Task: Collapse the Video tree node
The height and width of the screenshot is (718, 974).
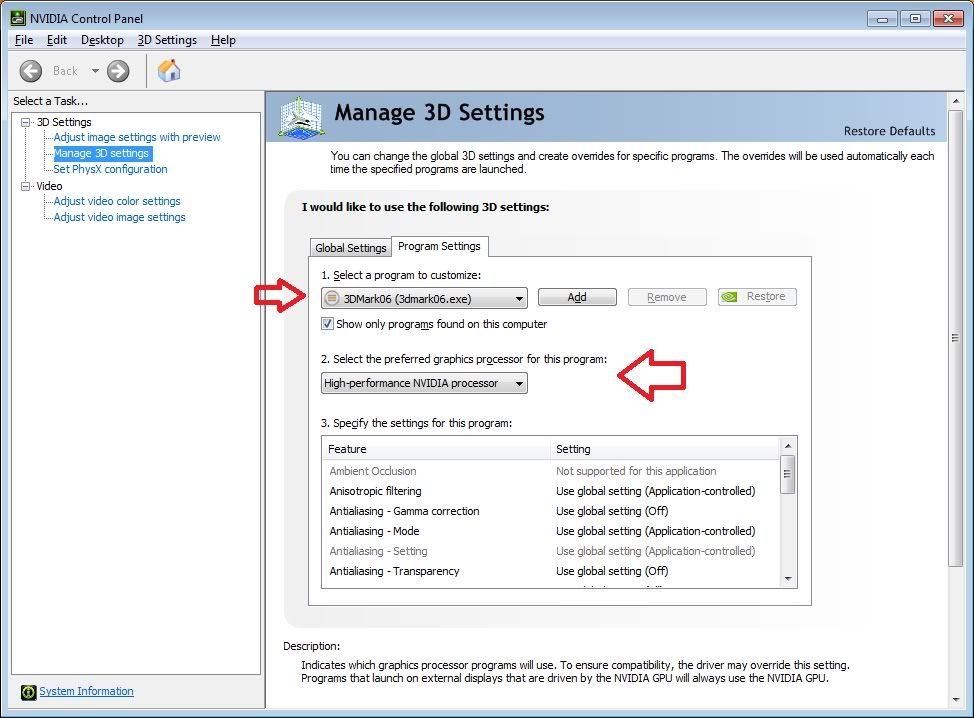Action: click(25, 186)
